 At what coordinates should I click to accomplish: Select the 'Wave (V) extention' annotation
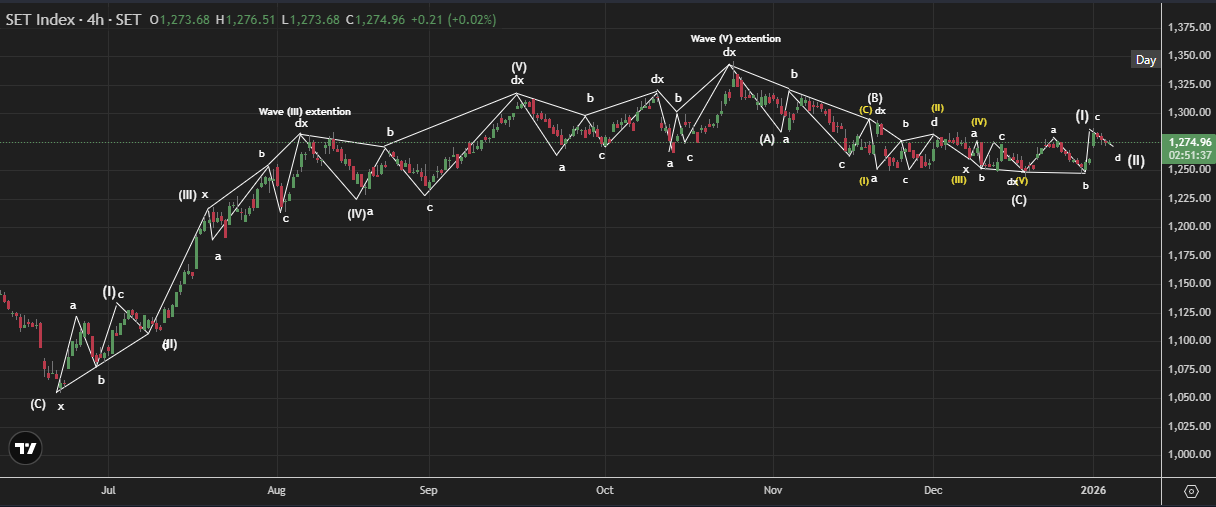[735, 38]
